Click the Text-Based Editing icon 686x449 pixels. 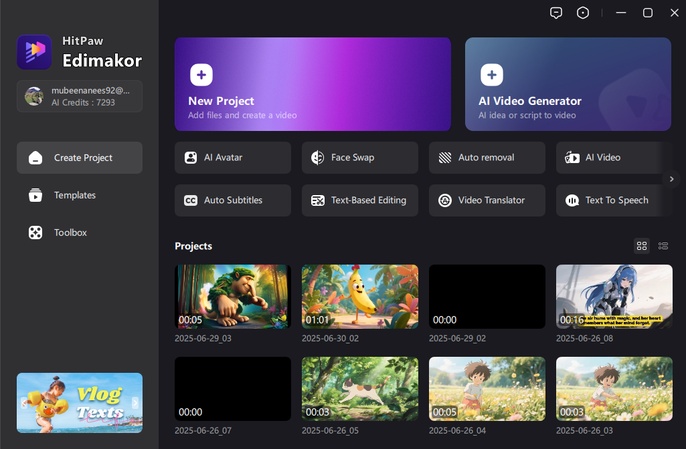click(x=318, y=200)
